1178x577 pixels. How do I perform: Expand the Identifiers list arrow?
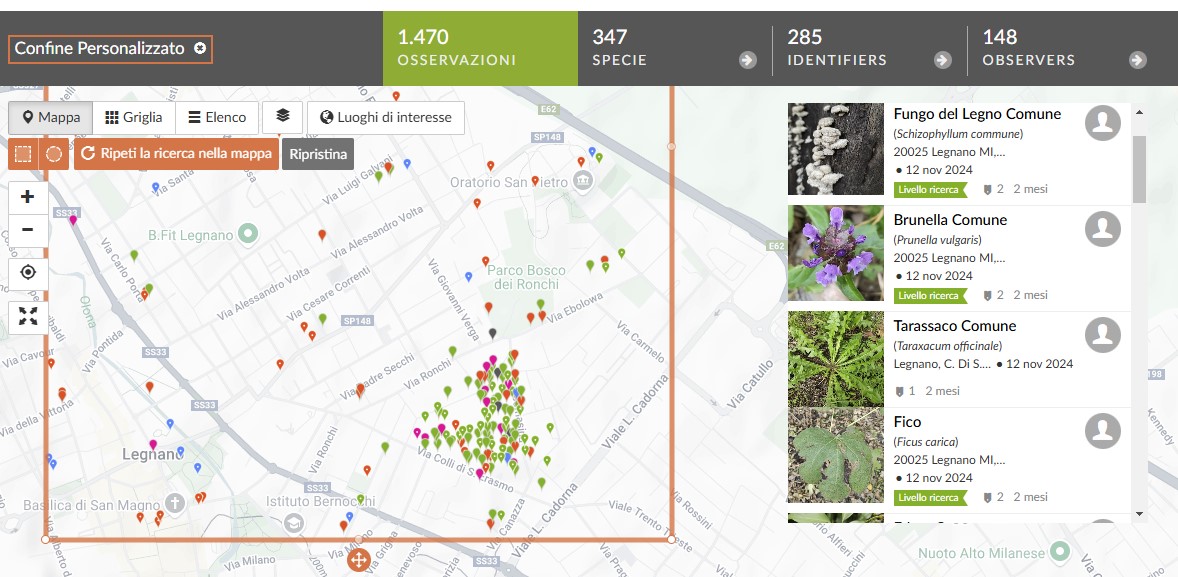942,60
